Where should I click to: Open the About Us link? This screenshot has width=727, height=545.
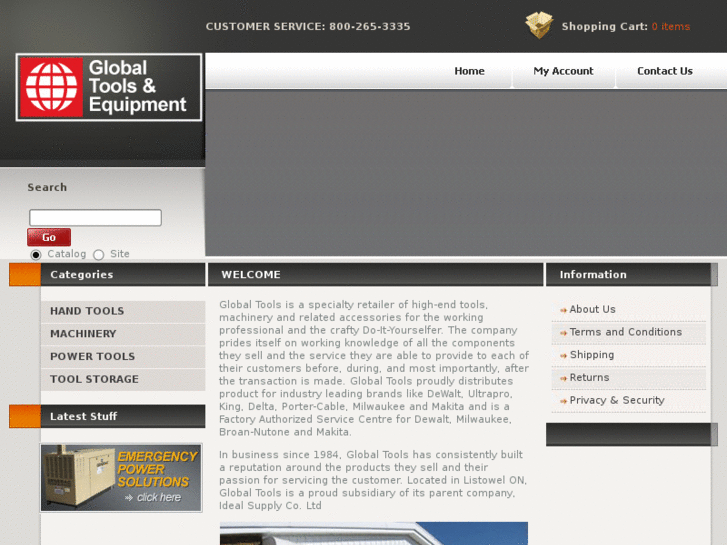pos(592,309)
